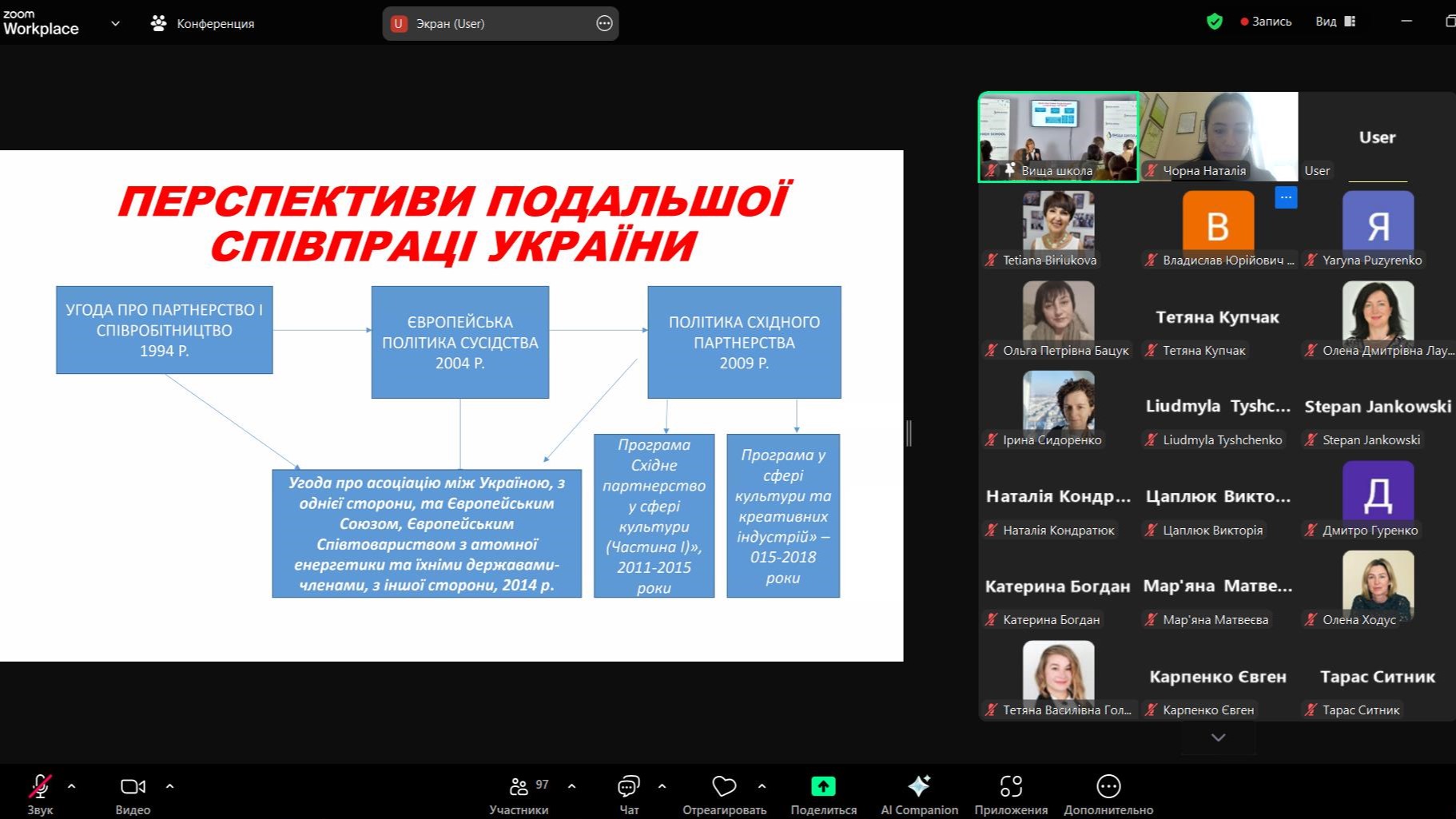Open the Приложения apps icon
The width and height of the screenshot is (1456, 819).
1011,787
